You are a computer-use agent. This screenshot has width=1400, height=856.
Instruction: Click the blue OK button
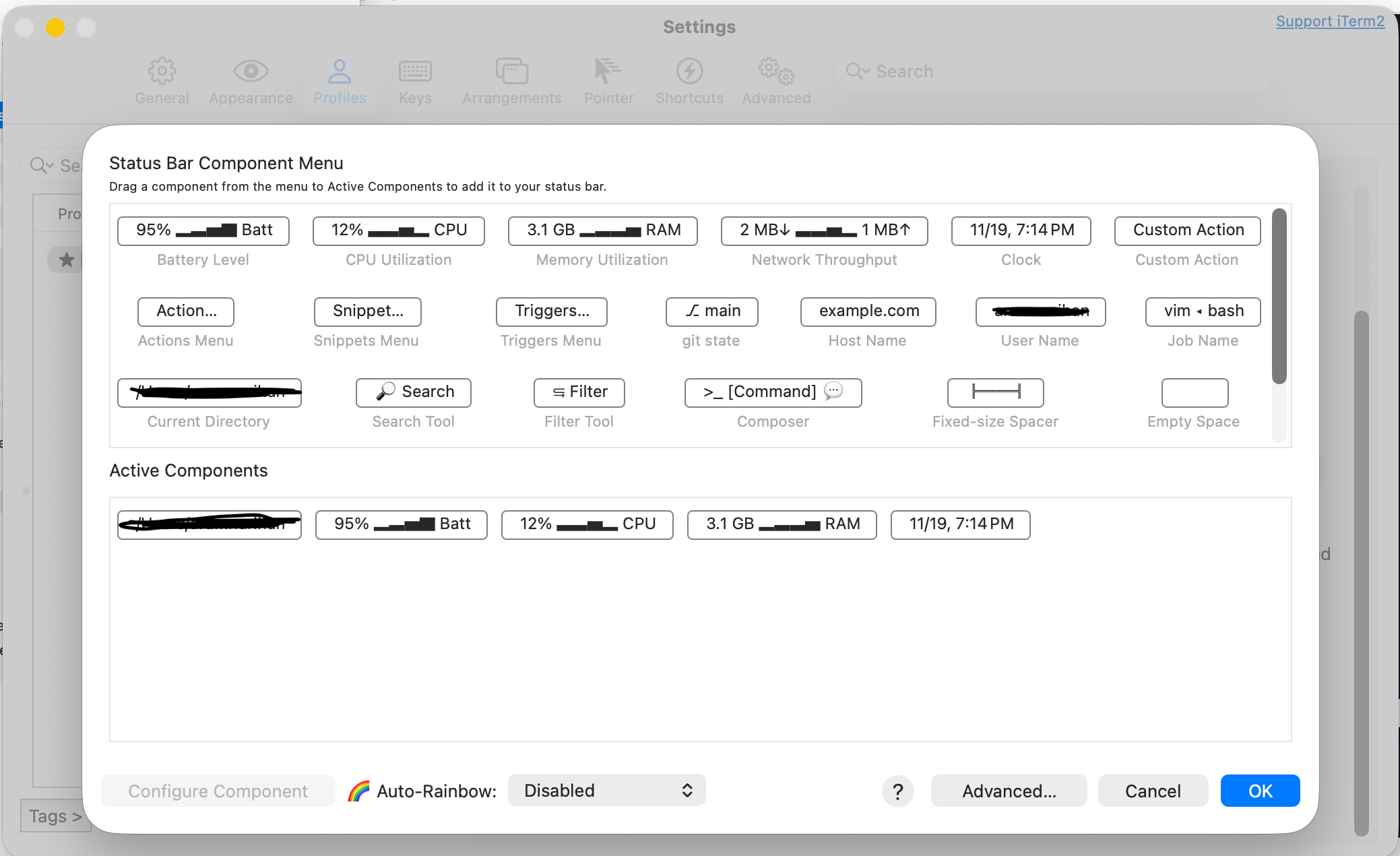(1259, 791)
